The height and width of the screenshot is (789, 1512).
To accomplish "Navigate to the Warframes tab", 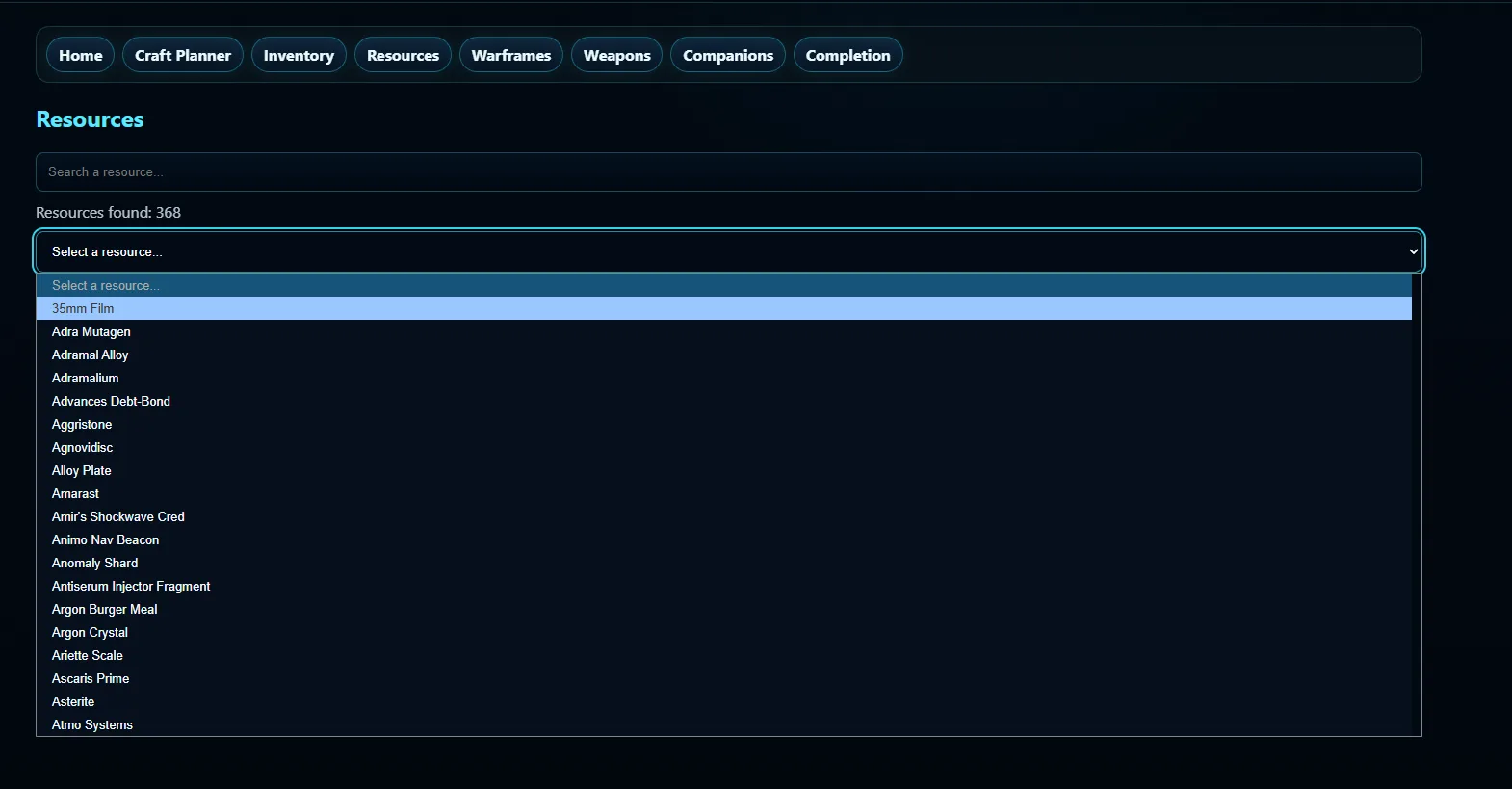I will coord(511,55).
